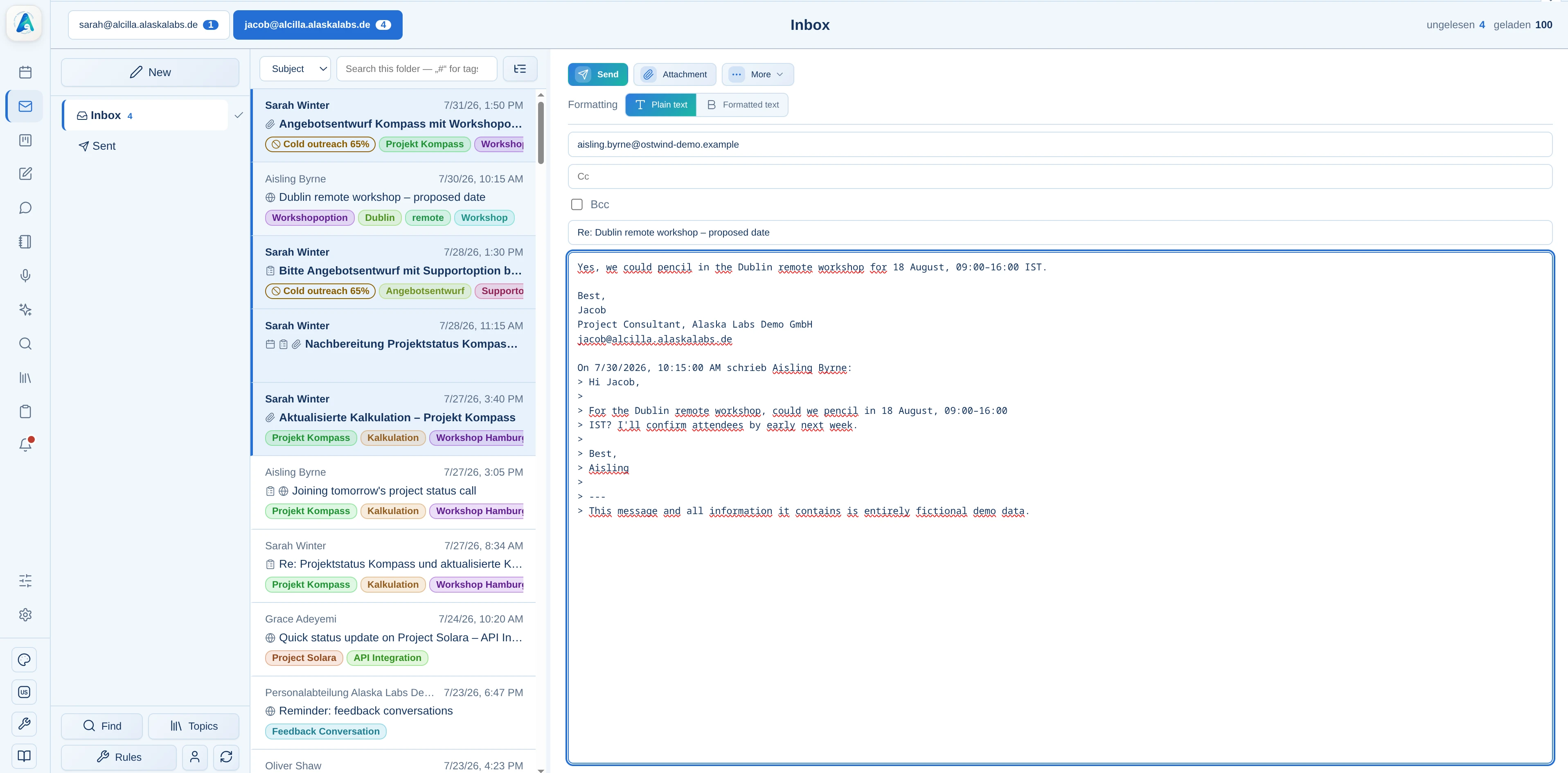Click the Workshopoption tag
Image resolution: width=1568 pixels, height=773 pixels.
tap(310, 218)
